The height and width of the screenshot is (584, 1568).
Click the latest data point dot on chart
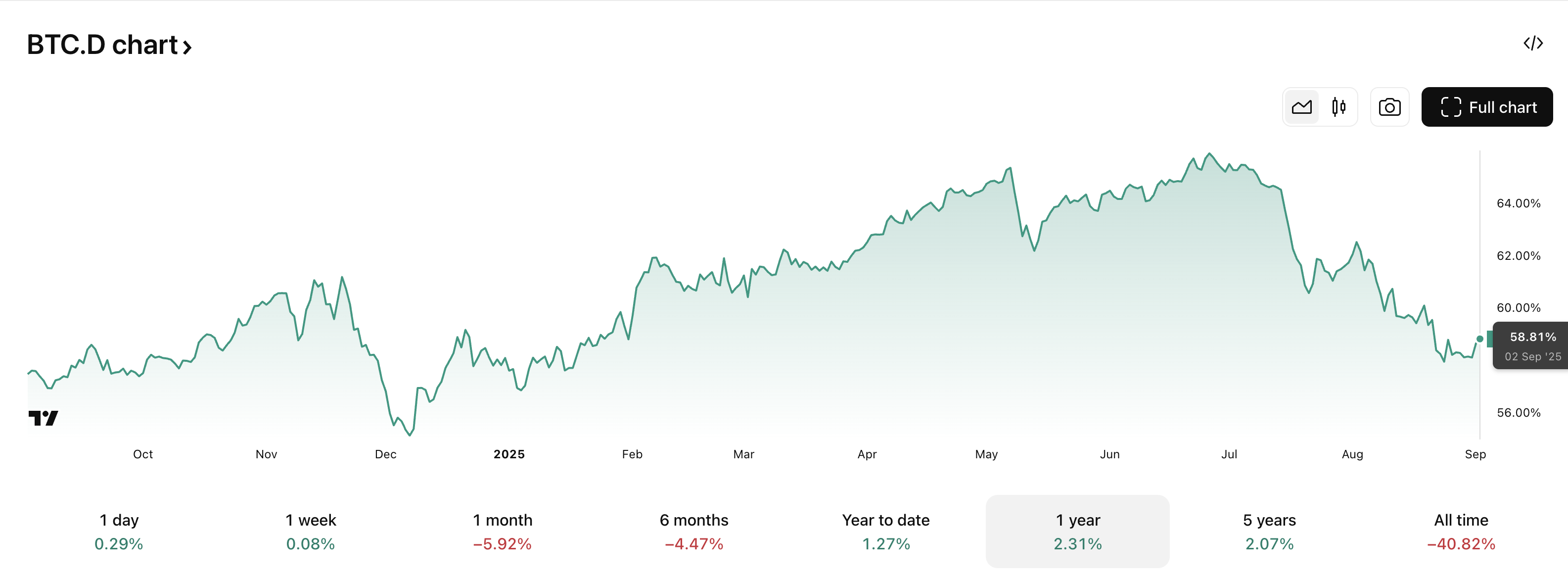(1480, 339)
